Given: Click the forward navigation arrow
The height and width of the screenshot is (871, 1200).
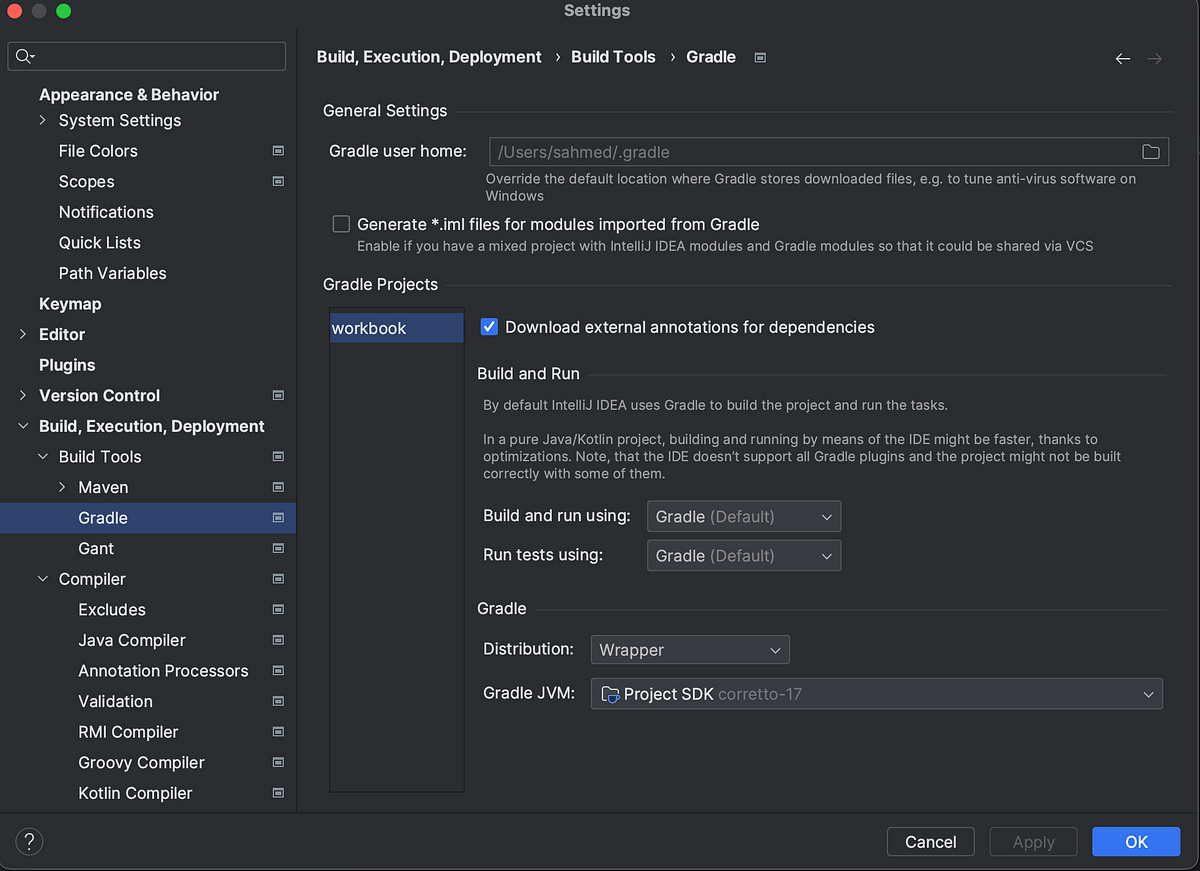Looking at the screenshot, I should tap(1154, 58).
